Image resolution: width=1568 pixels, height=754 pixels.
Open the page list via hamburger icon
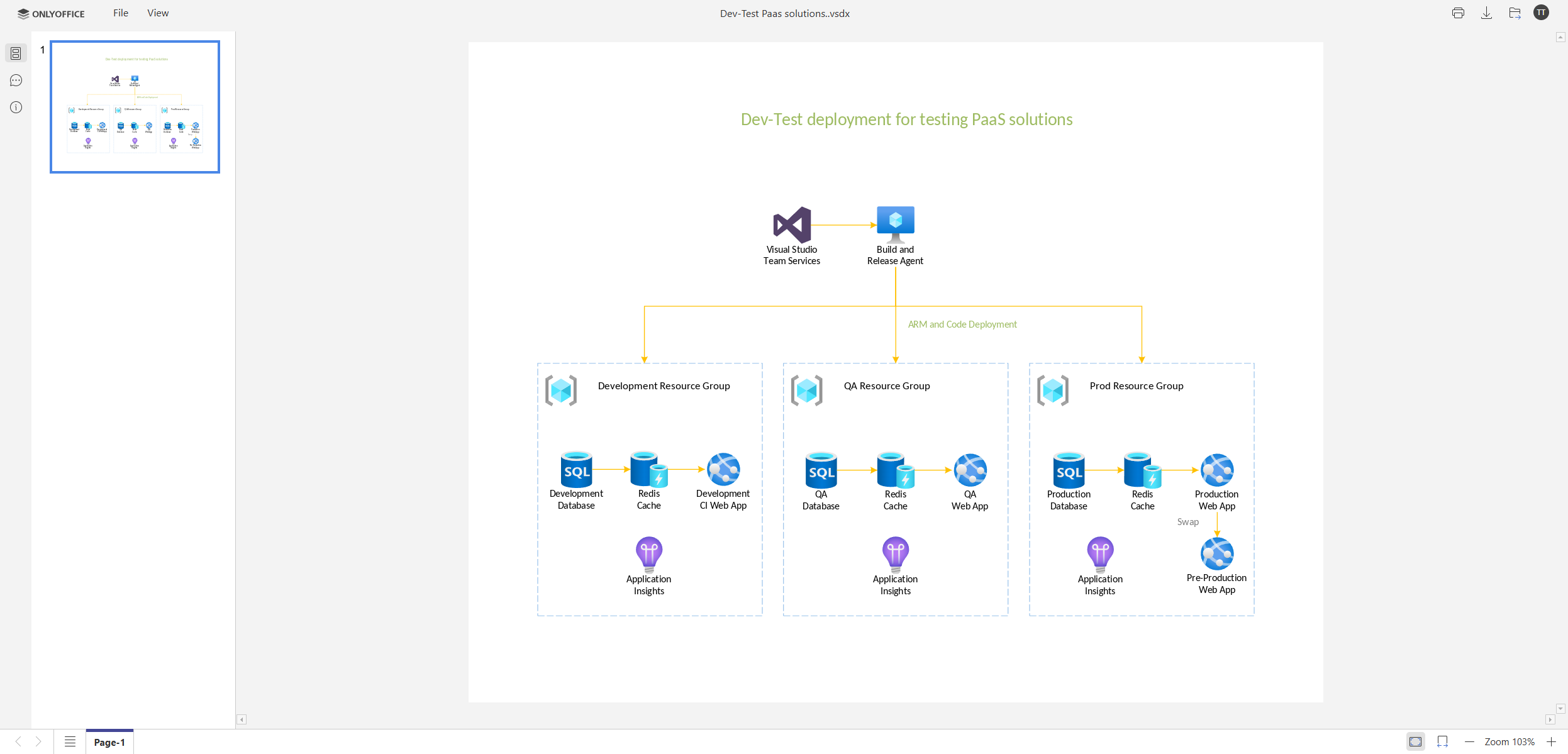point(70,742)
